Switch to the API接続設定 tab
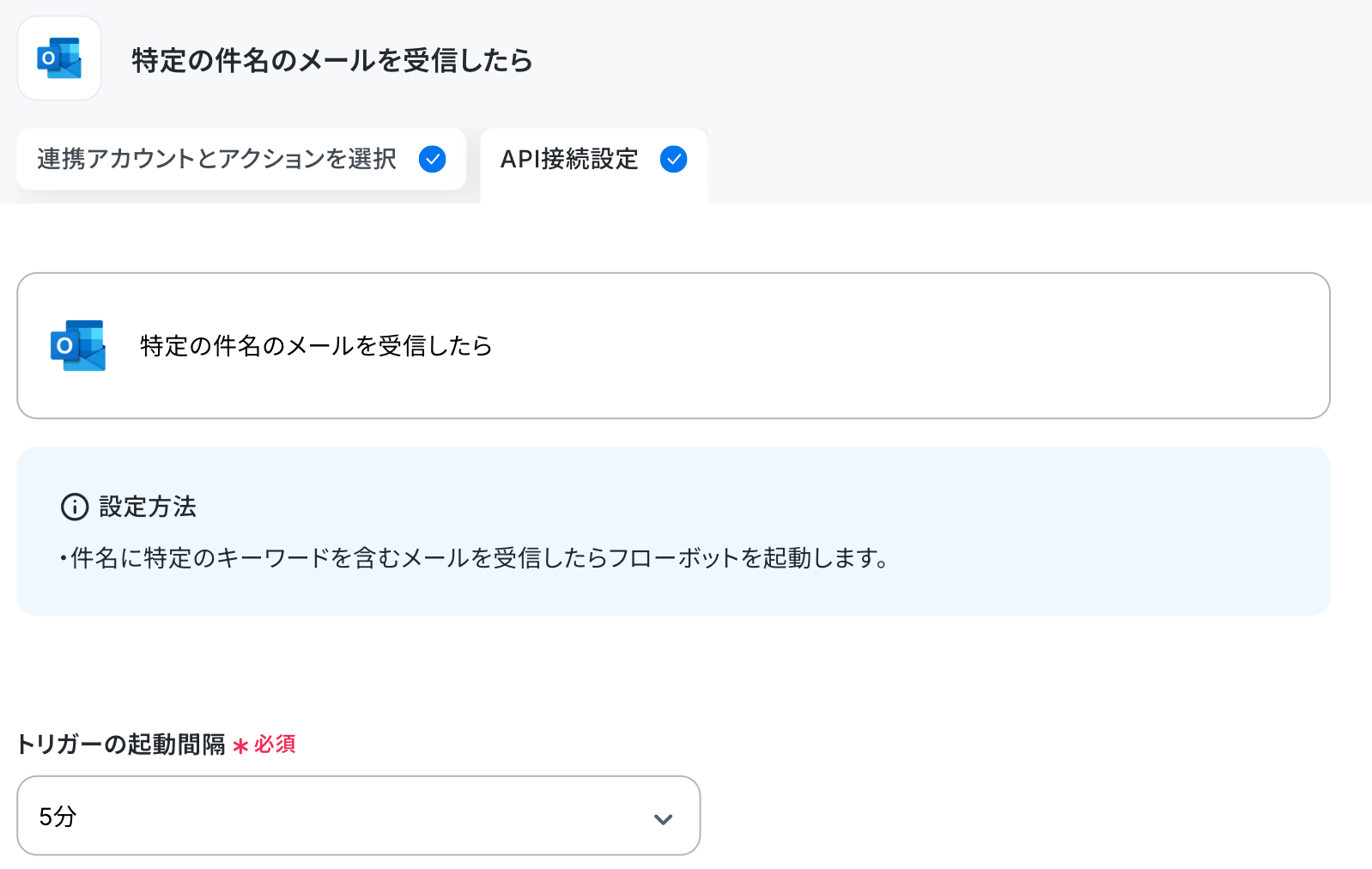The height and width of the screenshot is (869, 1372). pos(593,163)
